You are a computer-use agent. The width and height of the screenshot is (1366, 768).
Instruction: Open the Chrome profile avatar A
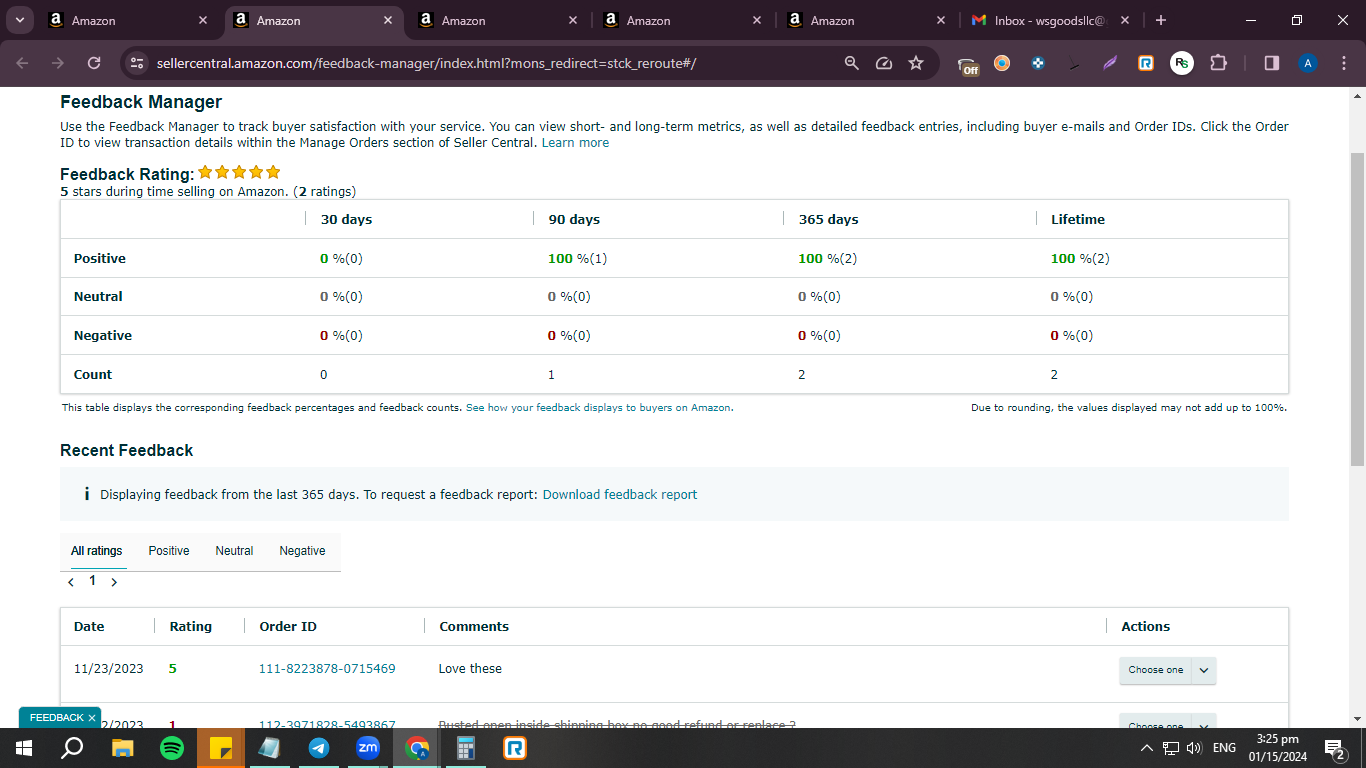[1308, 63]
